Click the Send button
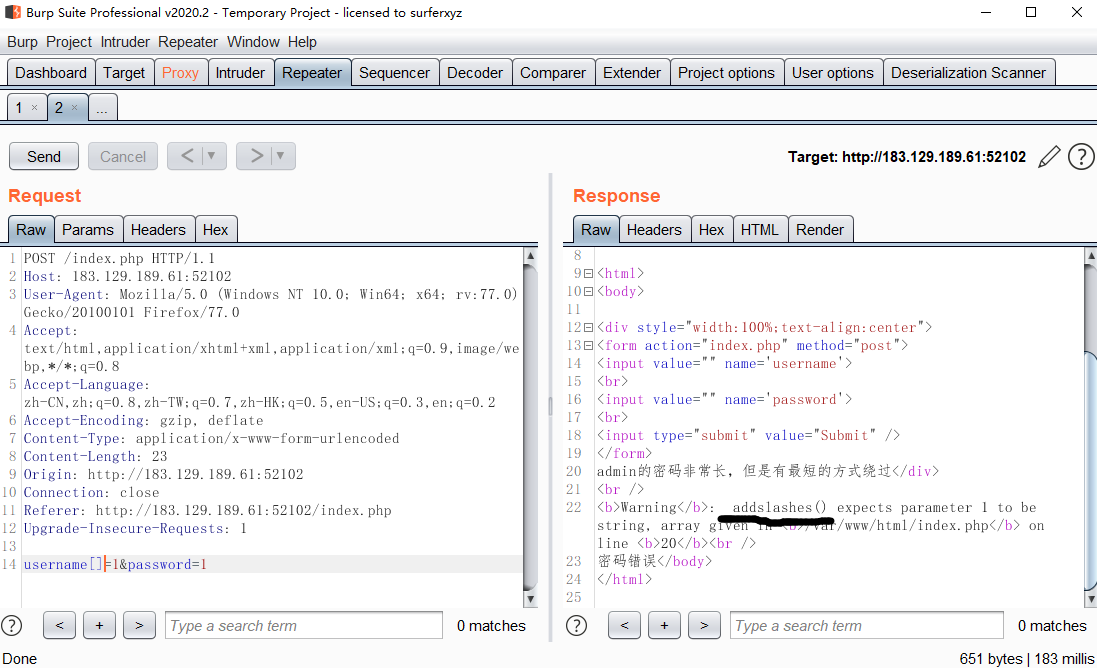 [44, 156]
